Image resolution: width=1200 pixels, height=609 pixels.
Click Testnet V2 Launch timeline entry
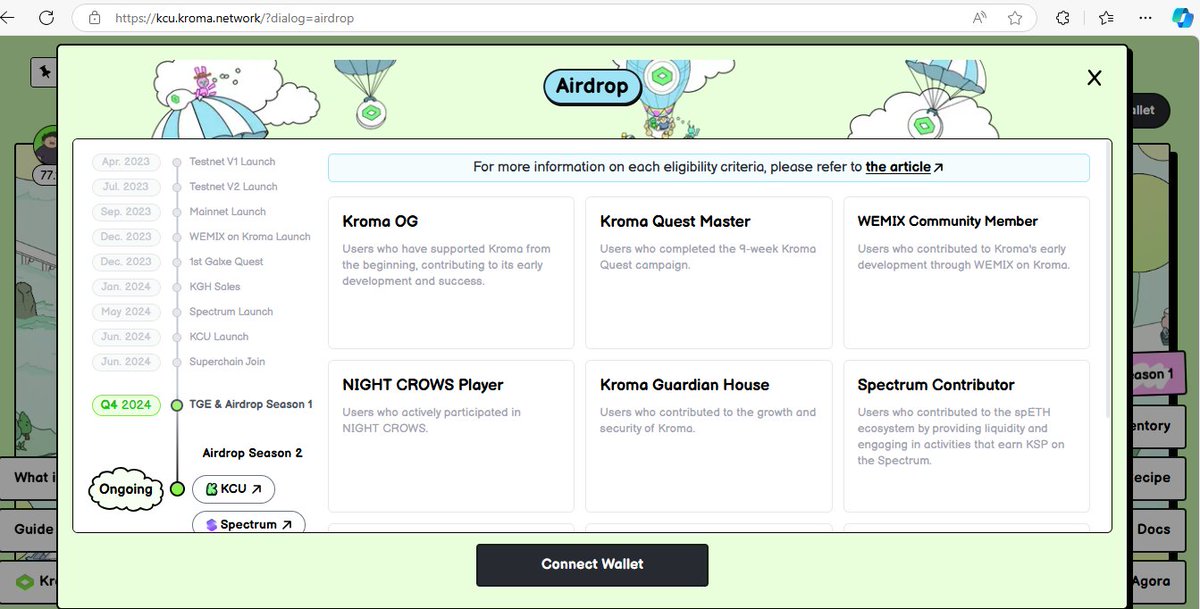pos(233,187)
